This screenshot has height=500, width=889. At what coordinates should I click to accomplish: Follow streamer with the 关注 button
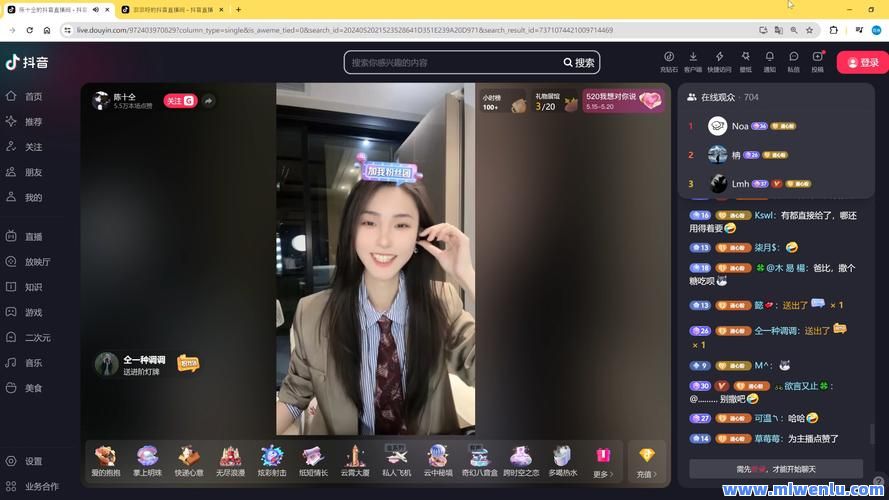[180, 101]
